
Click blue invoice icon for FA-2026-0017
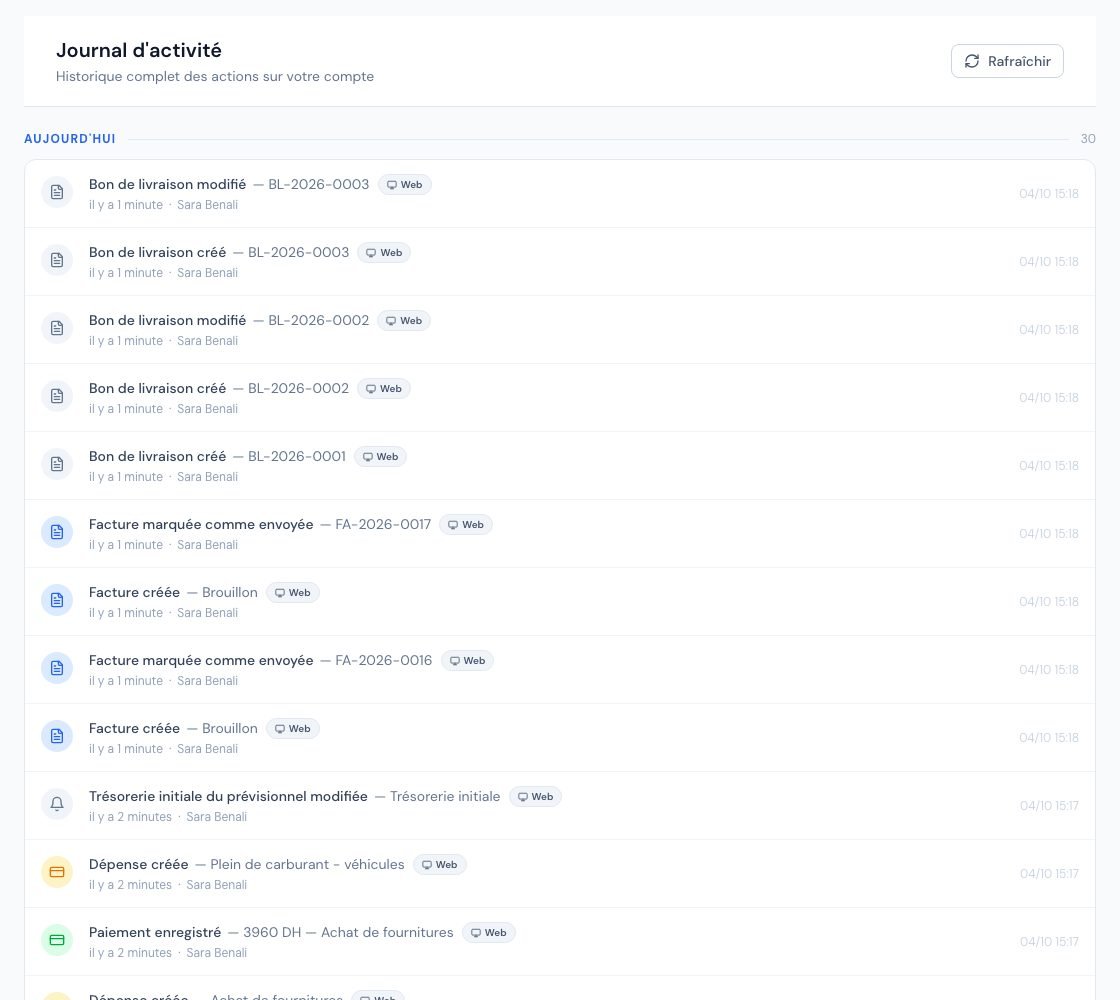click(57, 532)
